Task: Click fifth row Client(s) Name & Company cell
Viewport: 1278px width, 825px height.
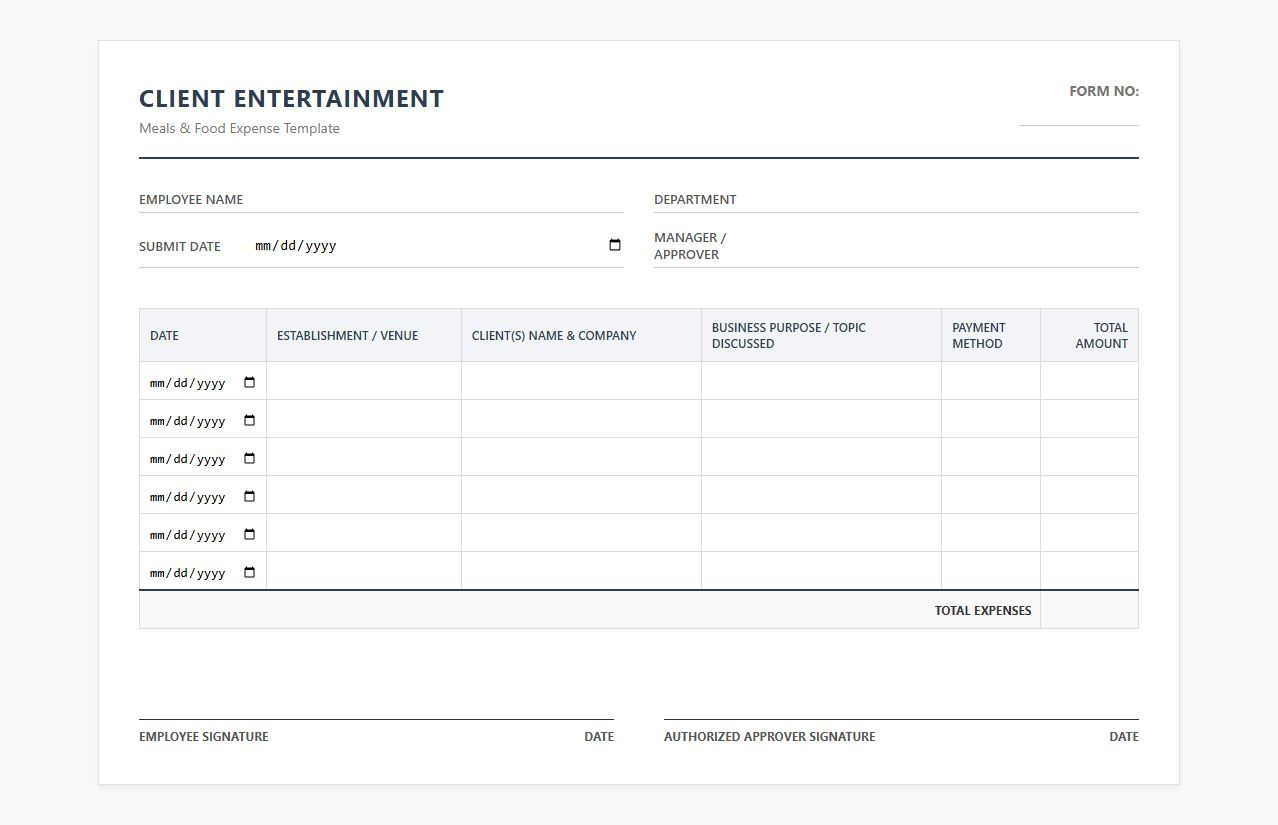Action: coord(581,533)
